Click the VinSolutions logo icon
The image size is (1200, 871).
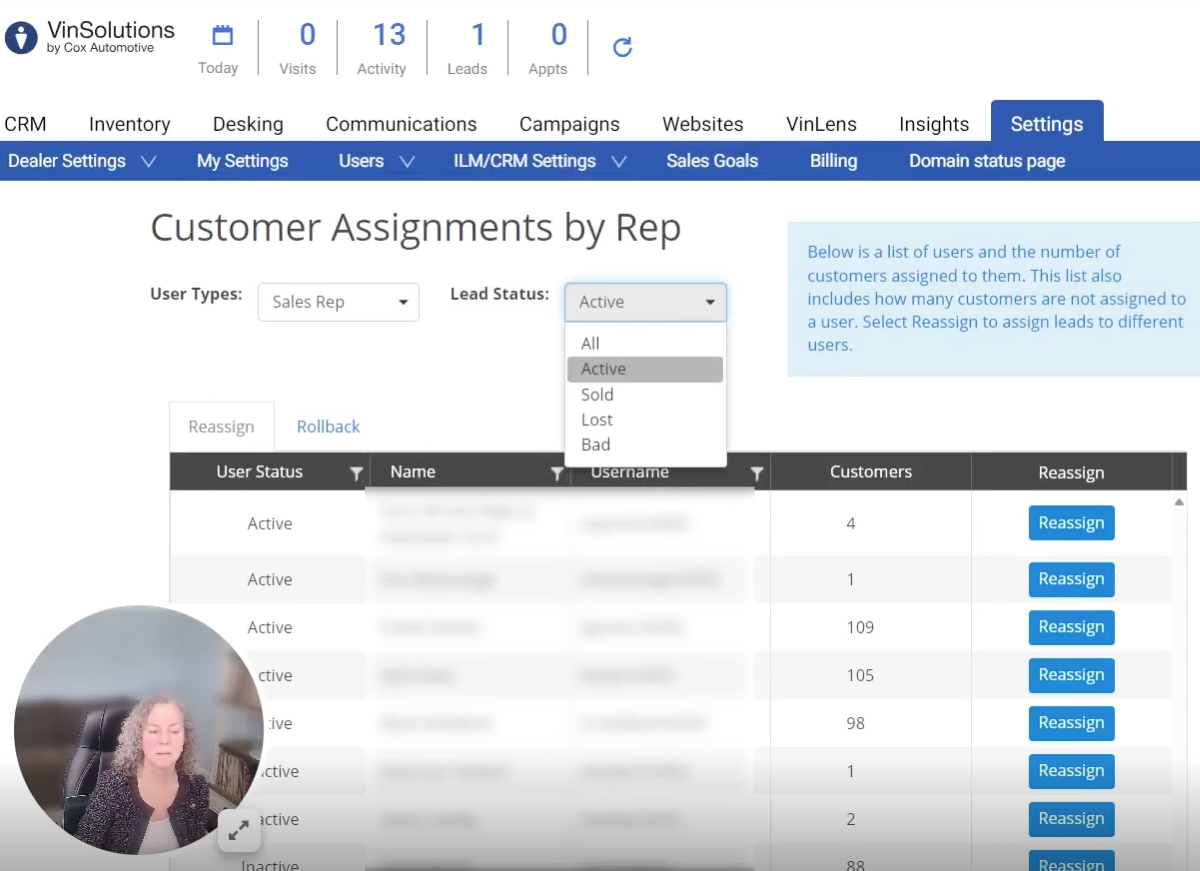[x=21, y=38]
